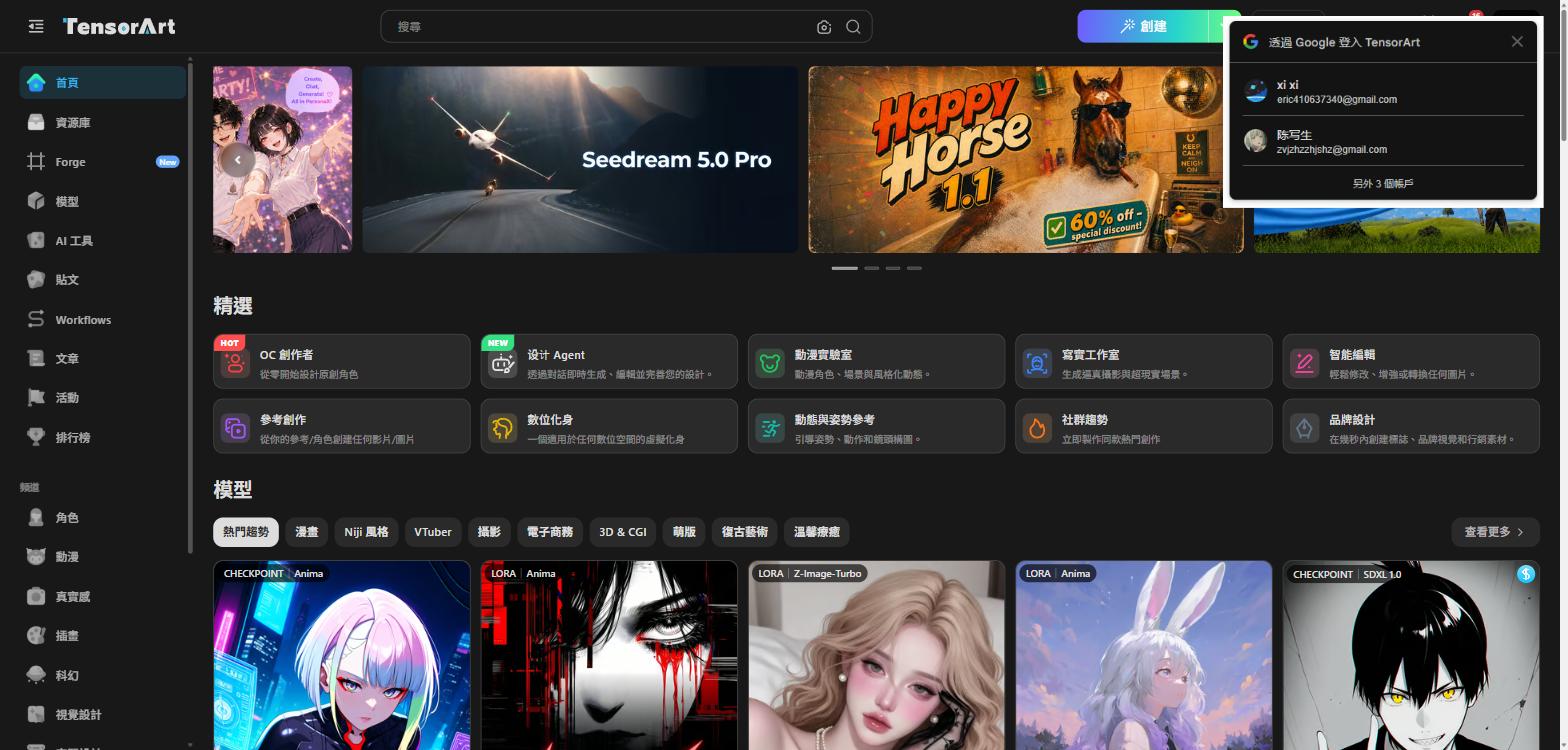
Task: Sign in with the xi xi Google account
Action: click(x=1383, y=91)
